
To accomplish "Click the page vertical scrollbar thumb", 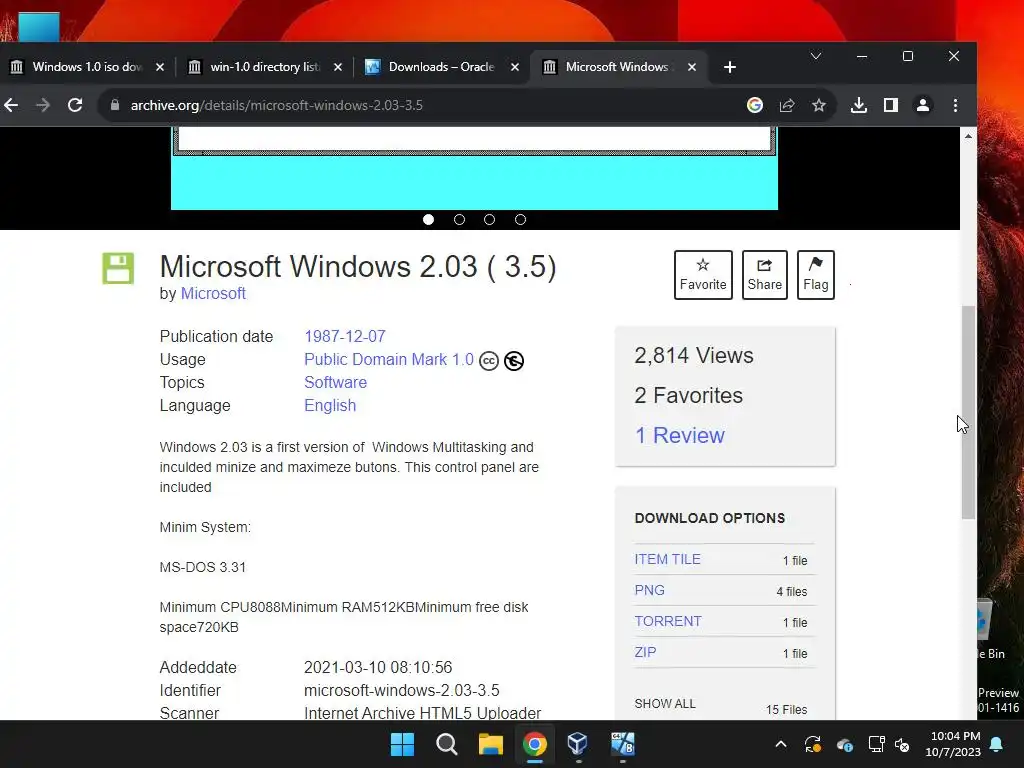I will point(968,412).
